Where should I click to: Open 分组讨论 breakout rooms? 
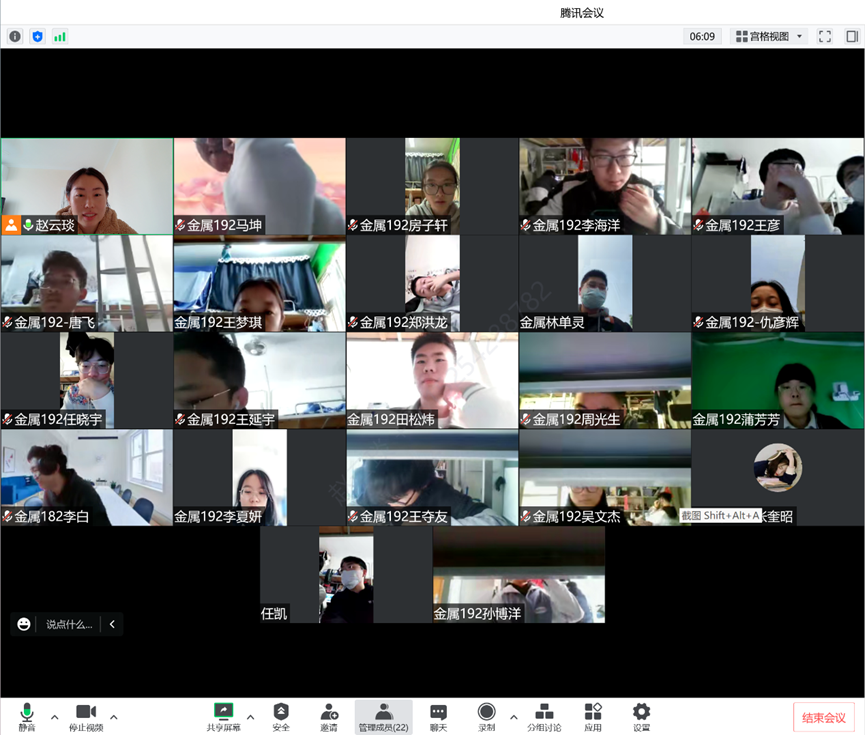(544, 716)
